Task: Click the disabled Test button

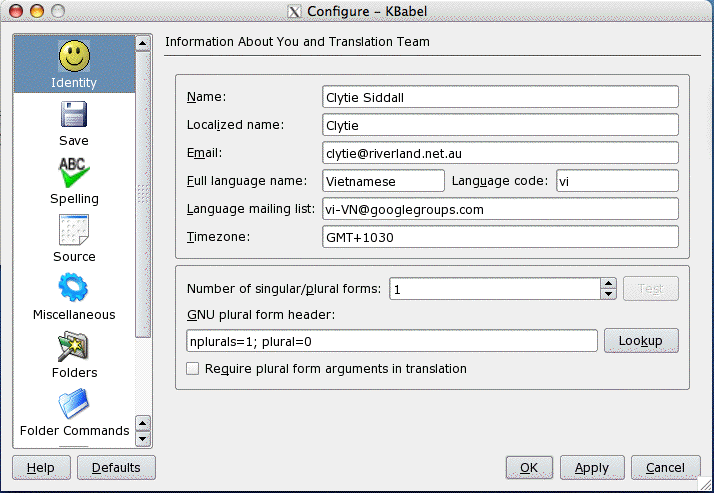Action: [x=651, y=289]
